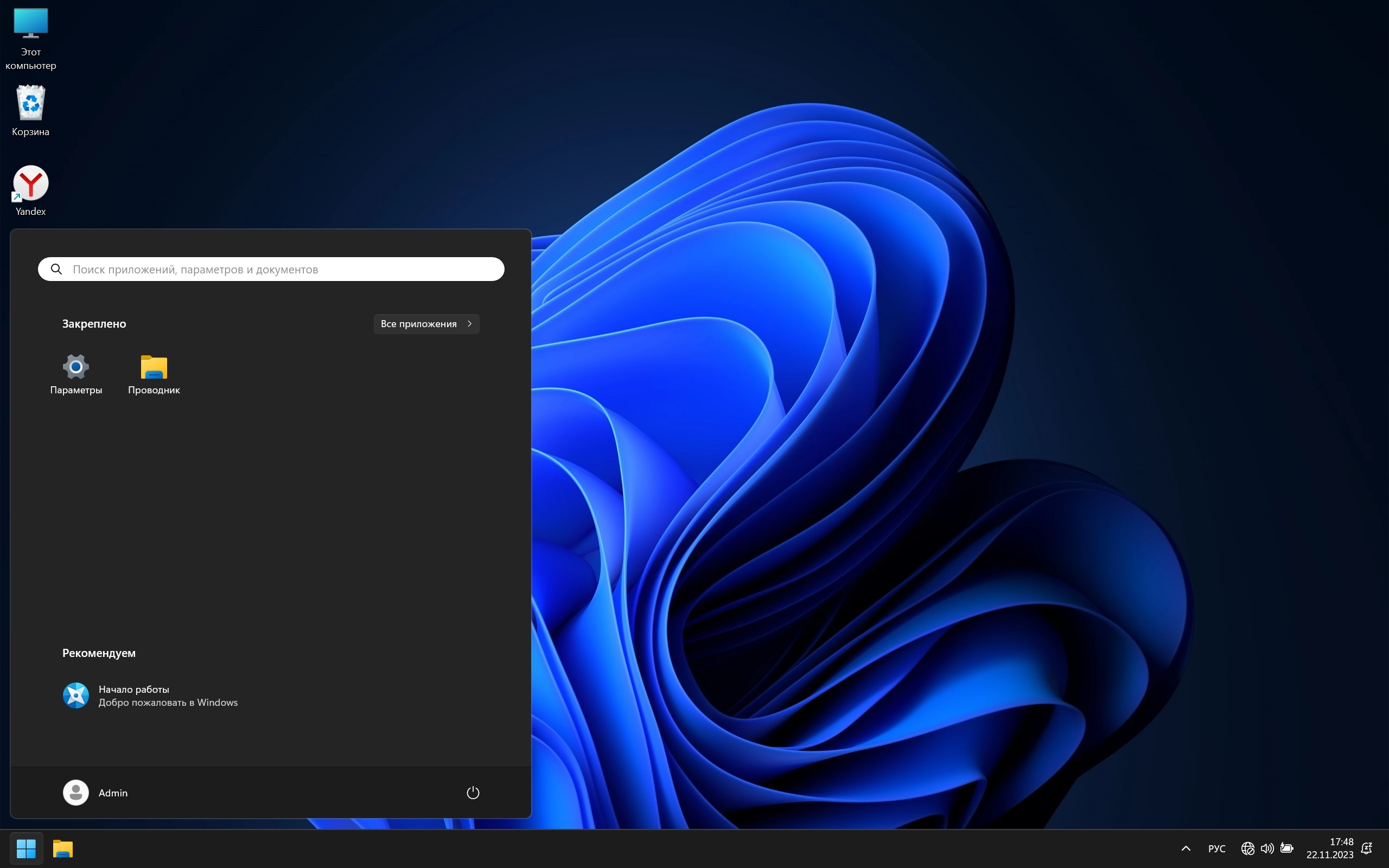1389x868 pixels.
Task: Select Этот компьютер desktop icon
Action: pyautogui.click(x=30, y=38)
